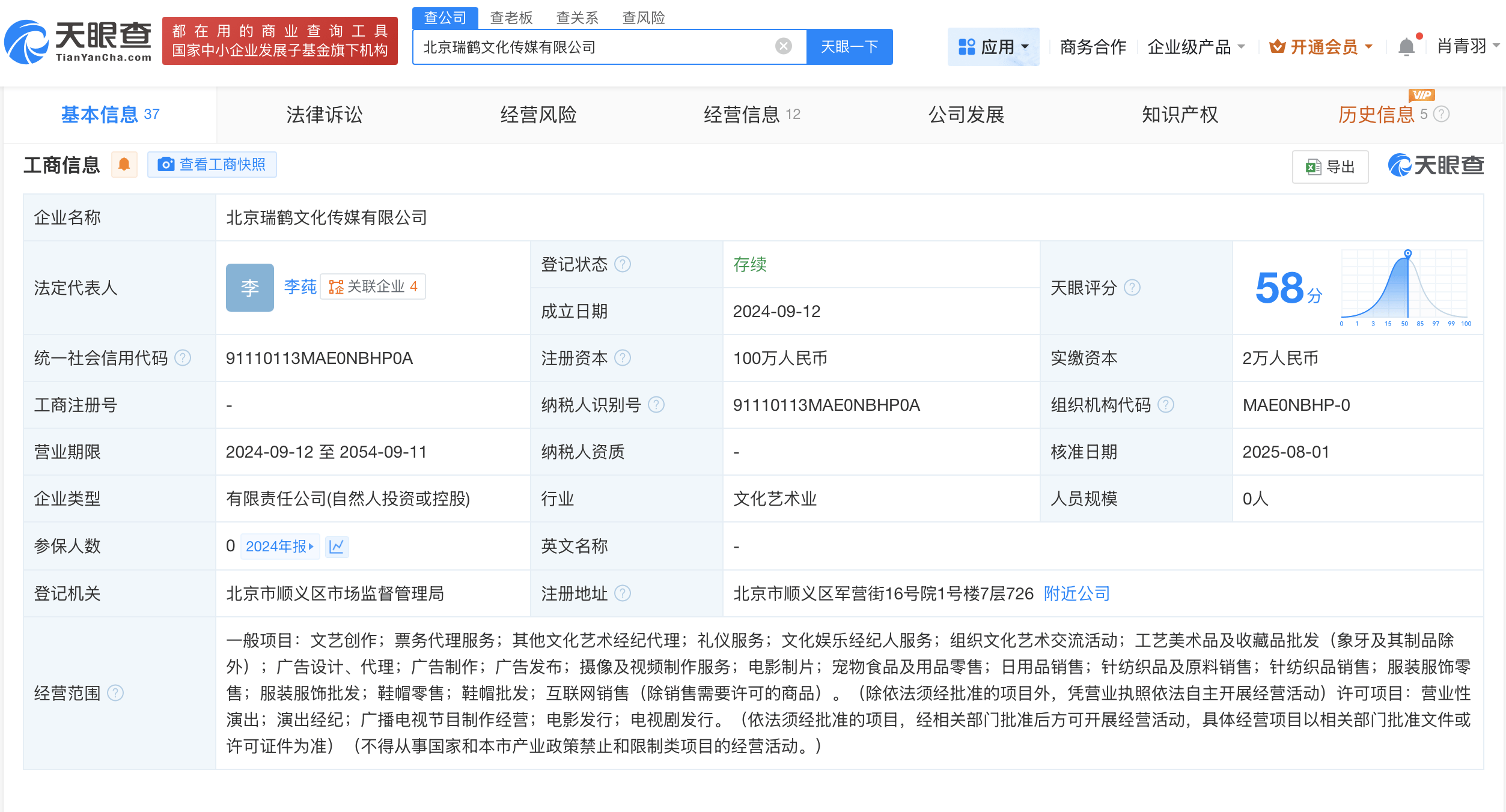
Task: Click the help icon beside 经营范围
Action: (115, 693)
